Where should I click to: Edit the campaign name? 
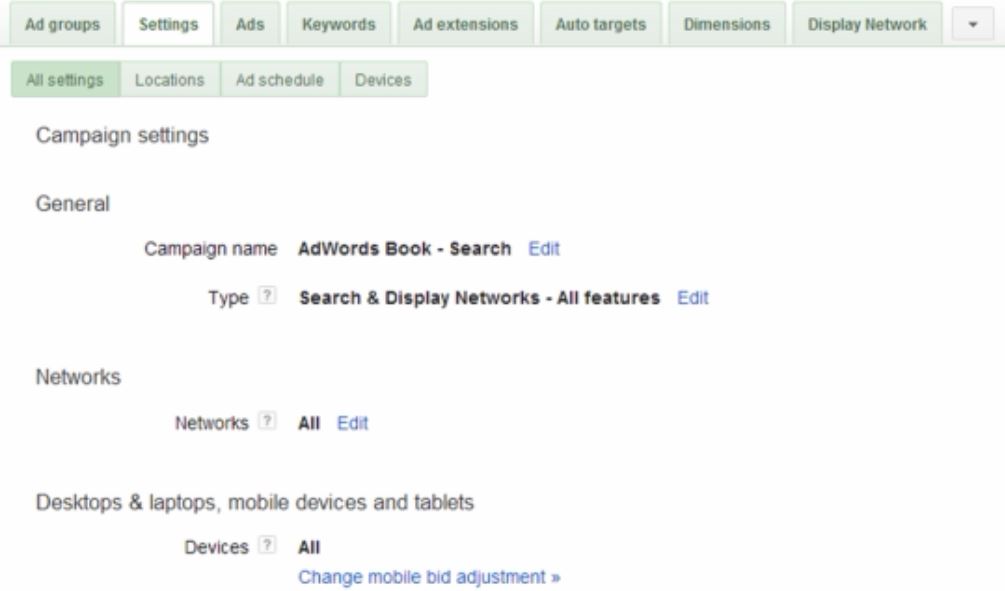[x=544, y=249]
